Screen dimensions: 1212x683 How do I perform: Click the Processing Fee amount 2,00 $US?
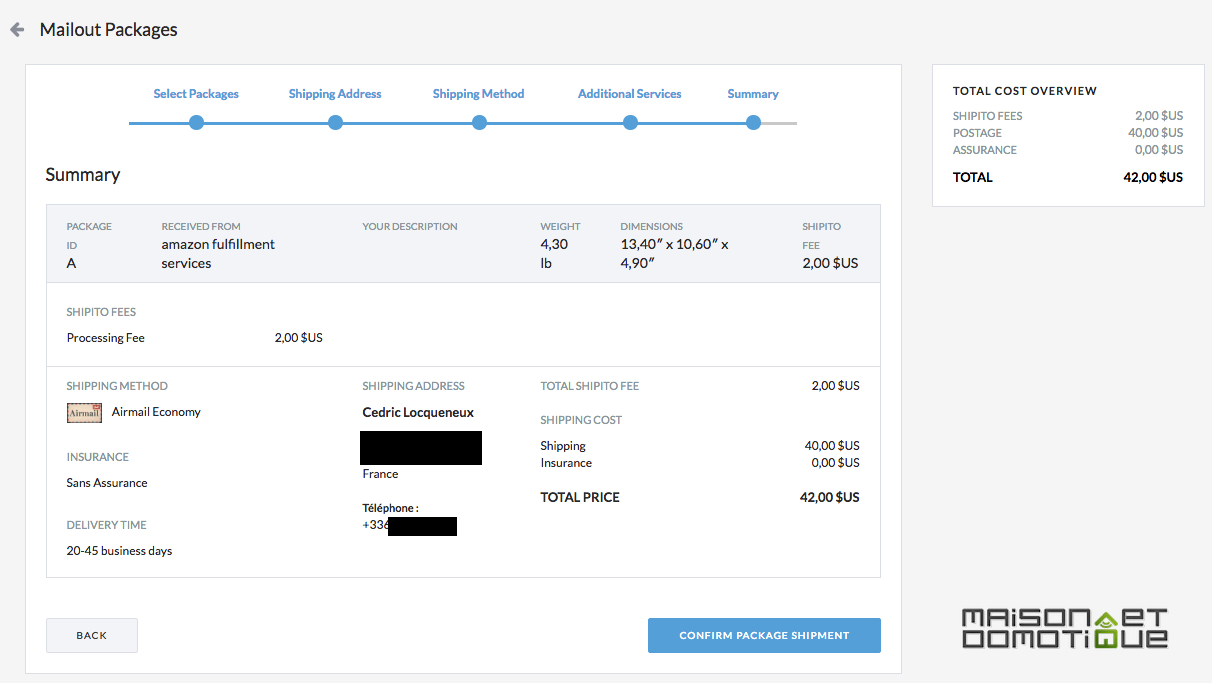pyautogui.click(x=299, y=338)
